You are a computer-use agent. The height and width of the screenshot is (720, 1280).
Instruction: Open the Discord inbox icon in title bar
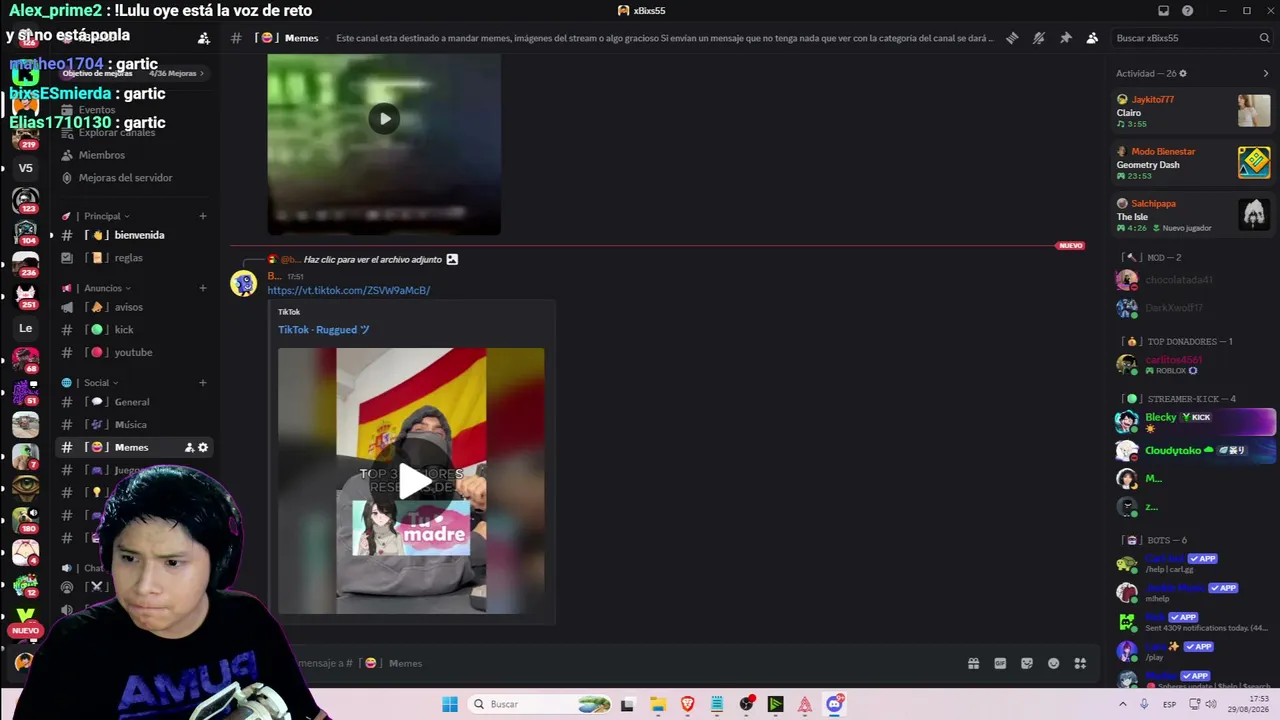[1163, 11]
